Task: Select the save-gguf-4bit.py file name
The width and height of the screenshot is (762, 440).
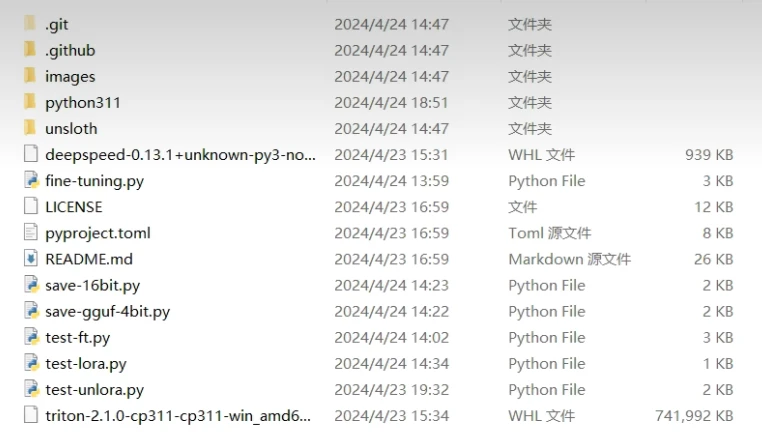Action: coord(107,311)
